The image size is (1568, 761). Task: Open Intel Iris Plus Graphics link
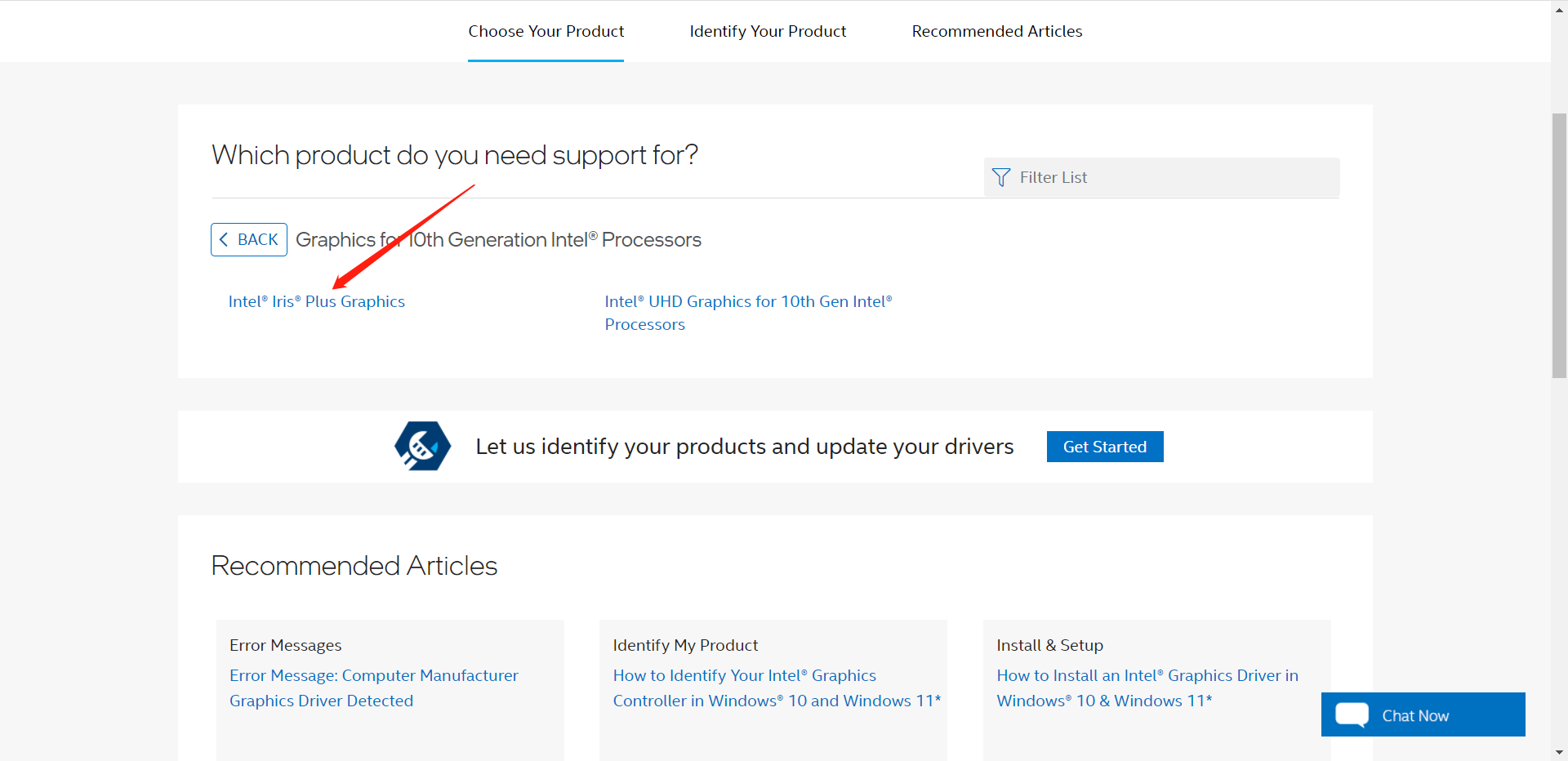(317, 301)
